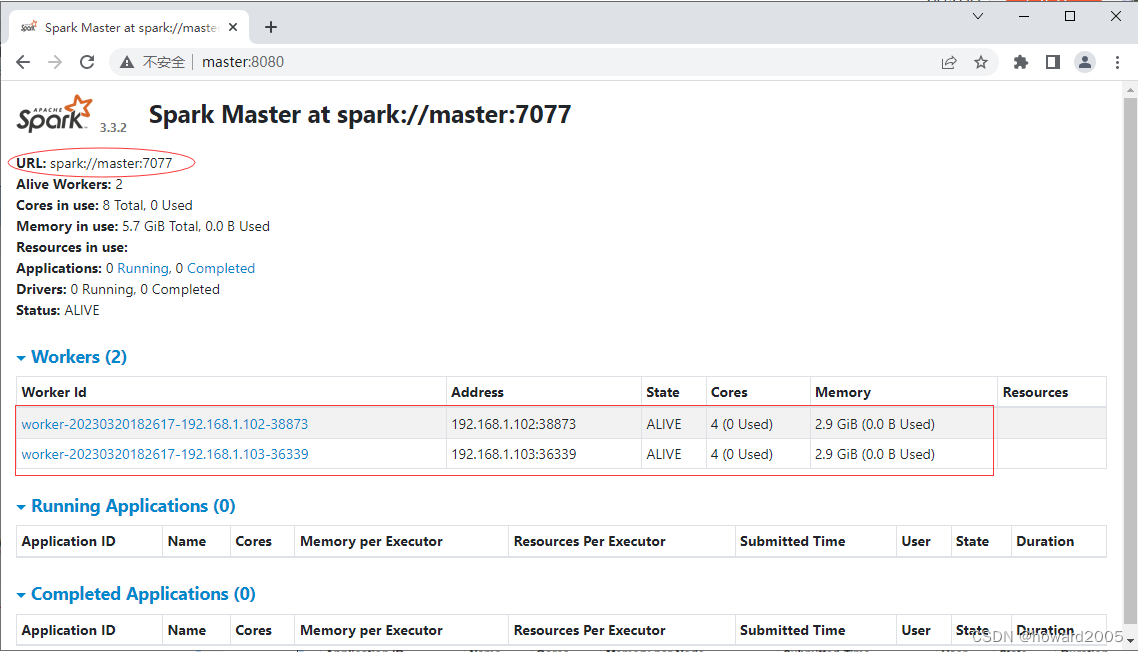Click the Memory in use line
The height and width of the screenshot is (652, 1138).
143,227
